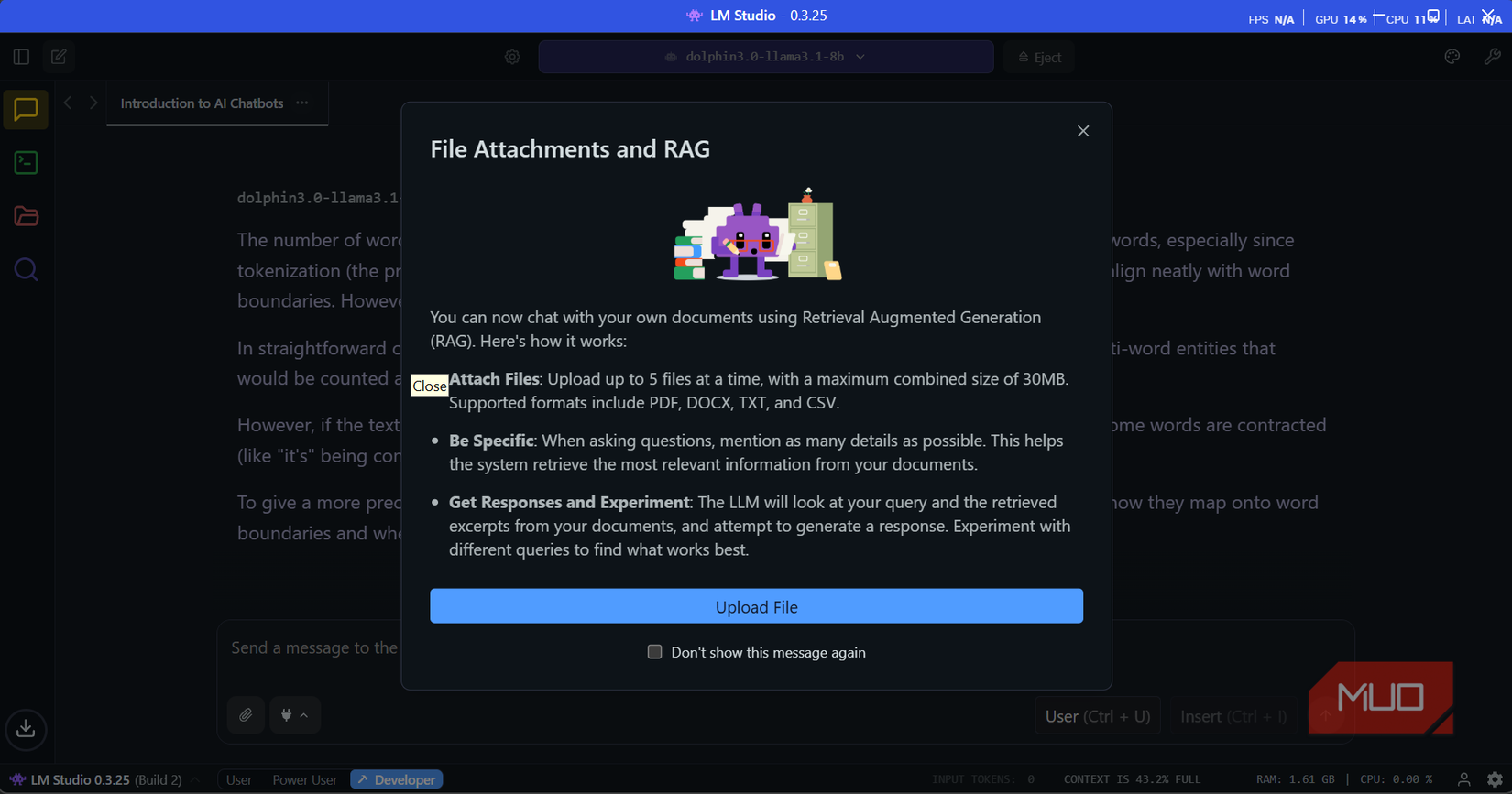Click the plug integrations icon in chat input

[x=286, y=715]
